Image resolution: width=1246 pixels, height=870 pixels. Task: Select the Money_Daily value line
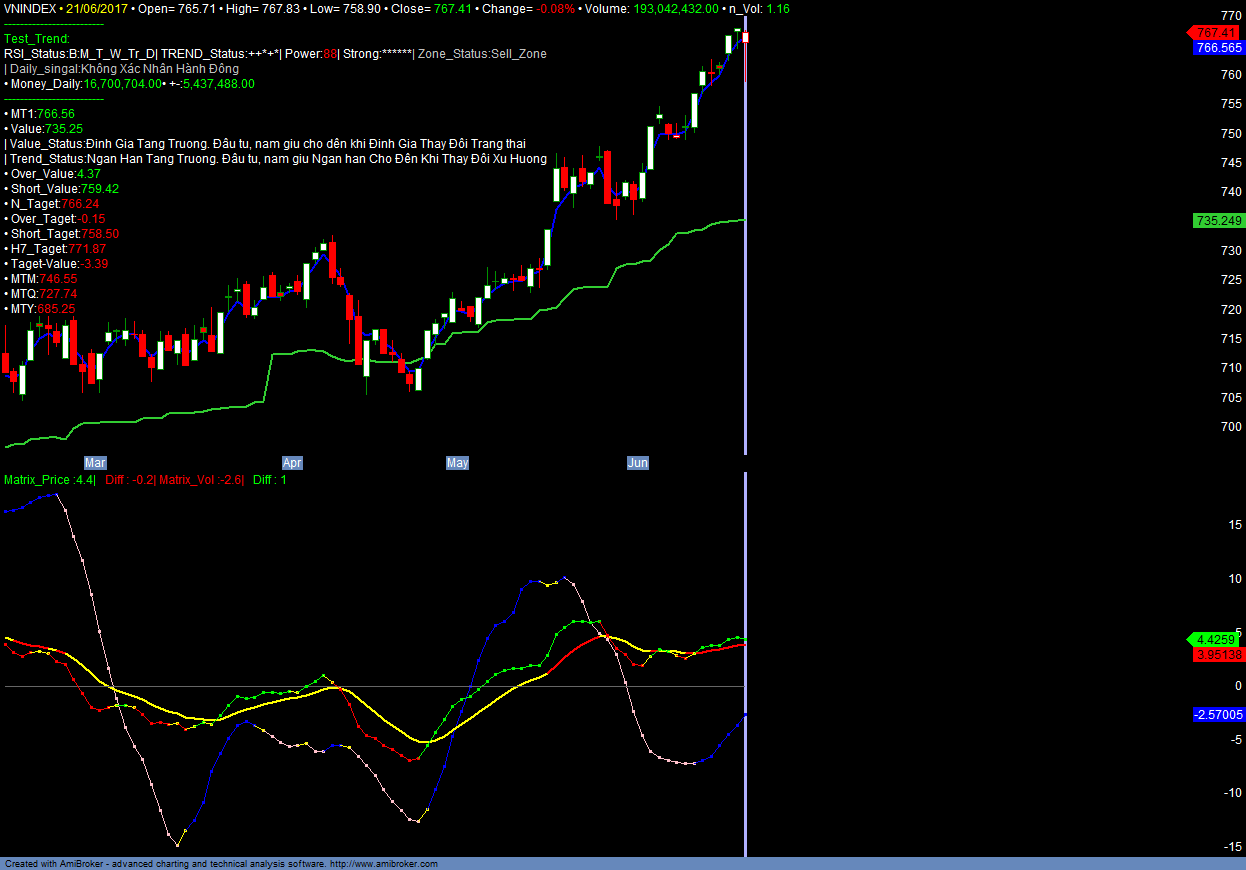pyautogui.click(x=130, y=84)
